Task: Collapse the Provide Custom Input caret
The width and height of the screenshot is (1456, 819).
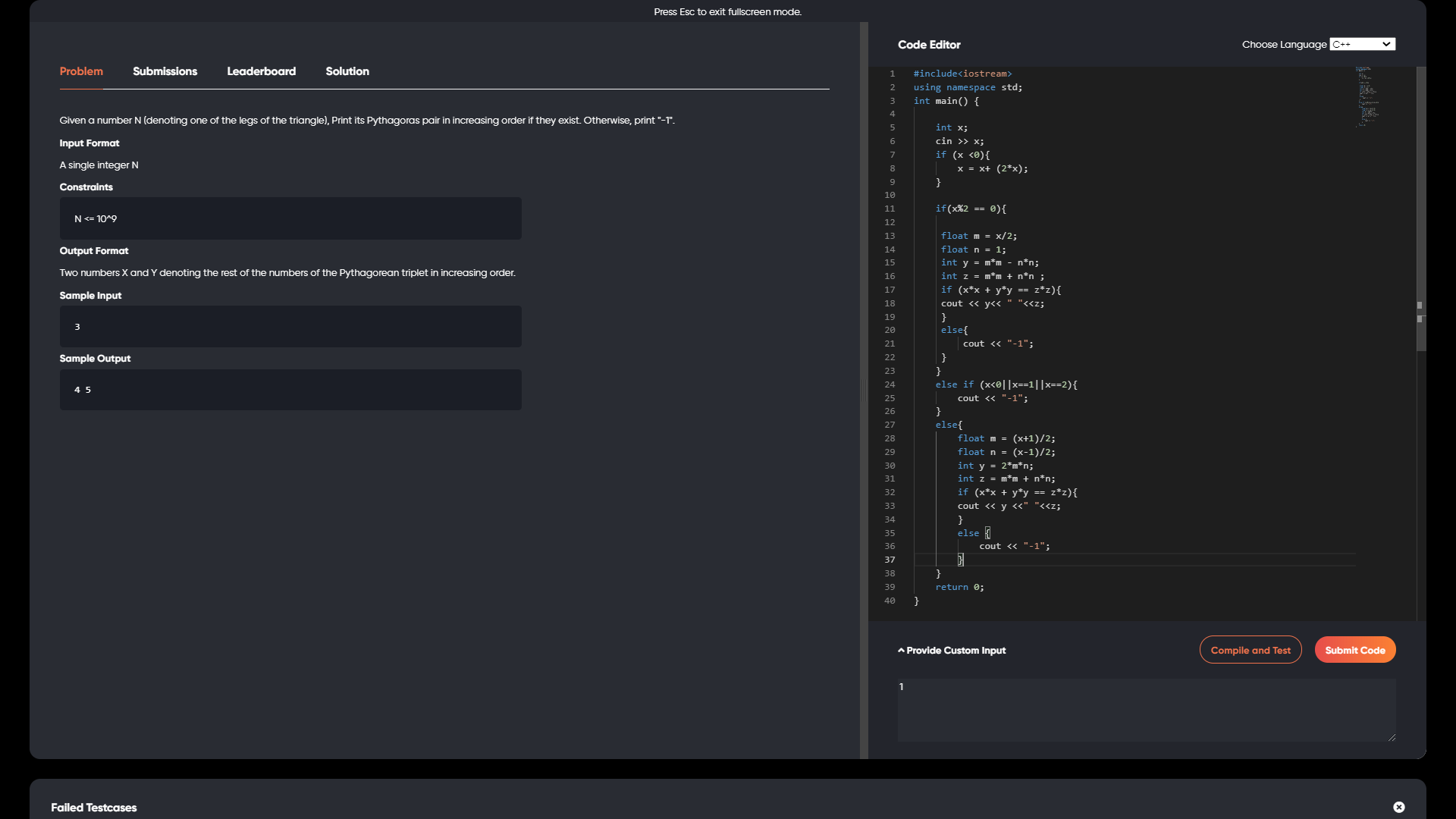Action: point(901,651)
